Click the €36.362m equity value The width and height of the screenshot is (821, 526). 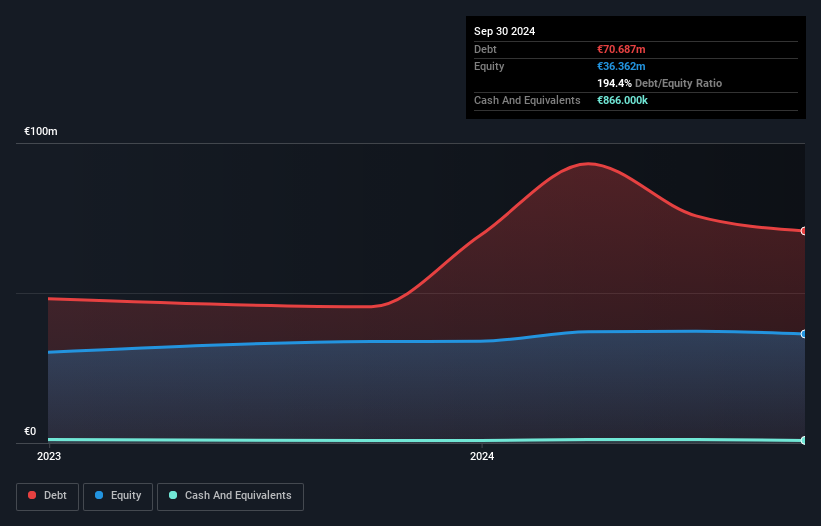coord(621,66)
